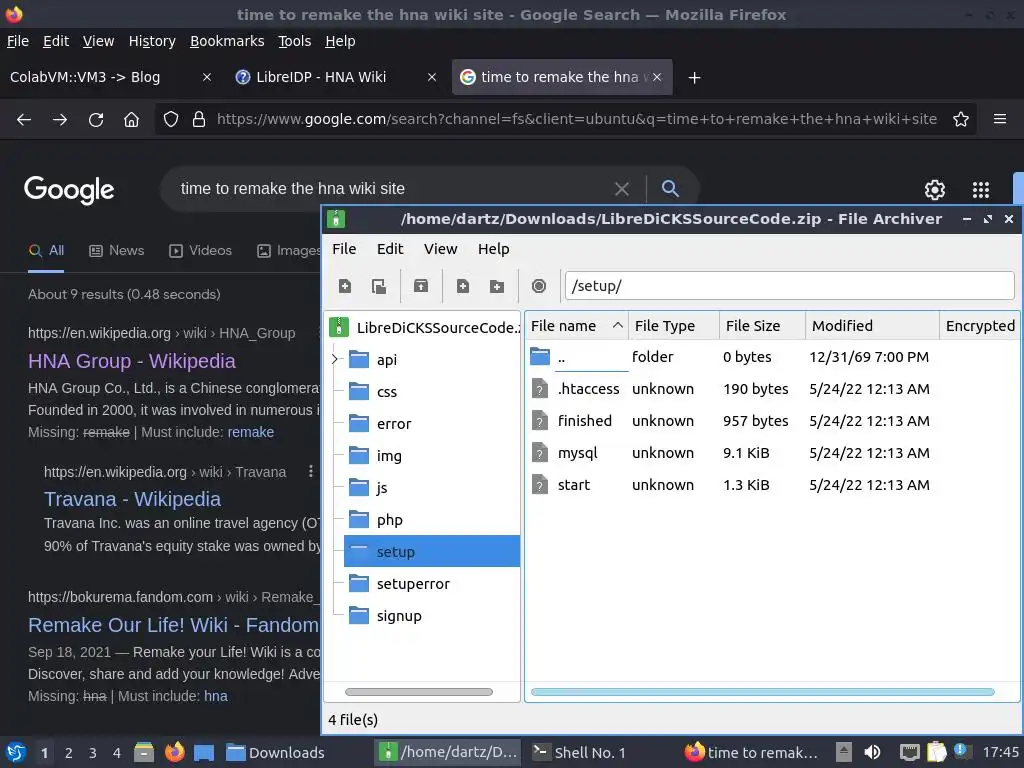Screen dimensions: 1024x768
Task: Select the .htaccess file row
Action: coord(772,389)
